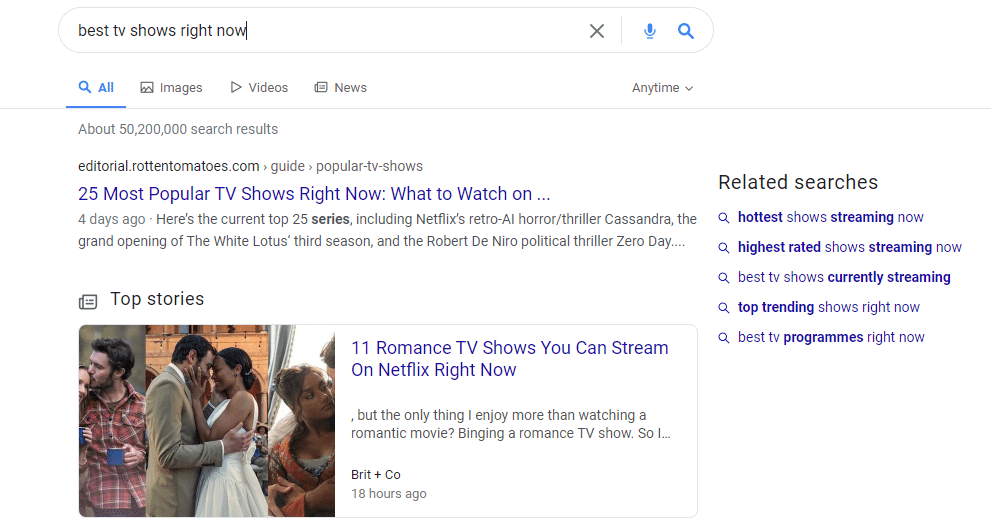Select the All results tab

tap(97, 88)
